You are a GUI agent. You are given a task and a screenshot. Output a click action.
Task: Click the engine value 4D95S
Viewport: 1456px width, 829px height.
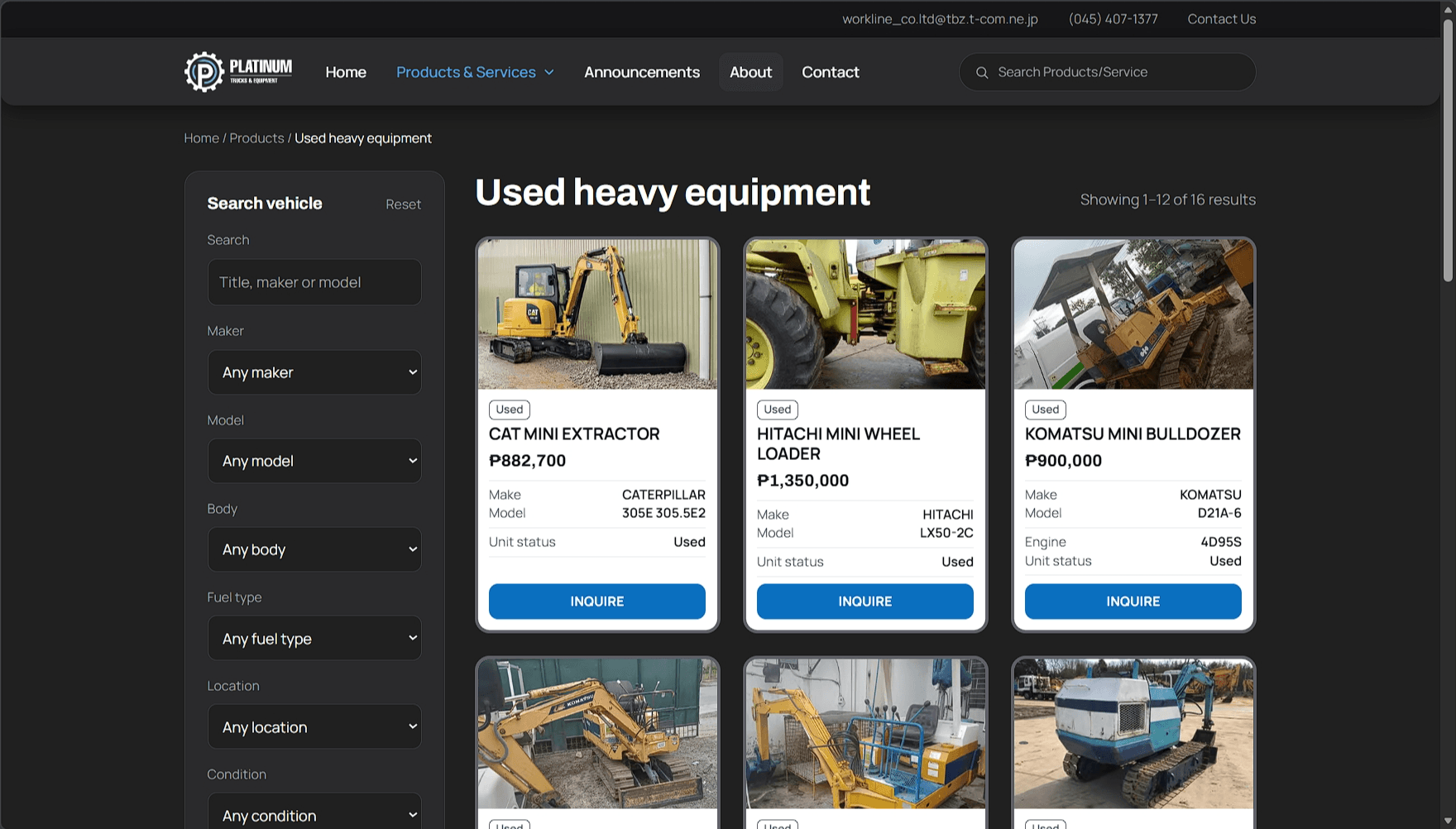[x=1221, y=542]
